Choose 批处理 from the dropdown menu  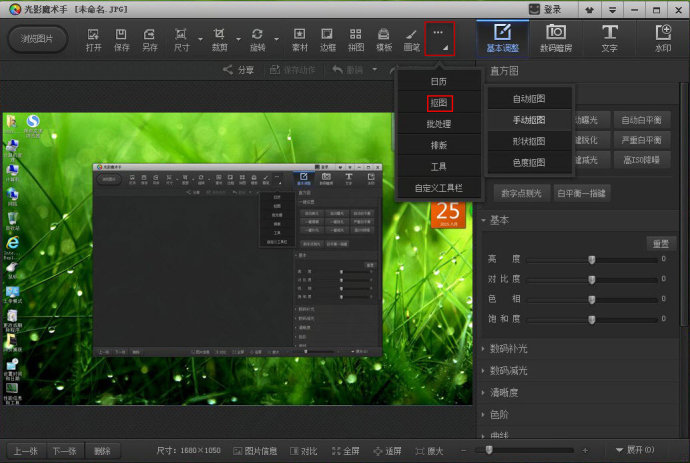click(x=438, y=124)
